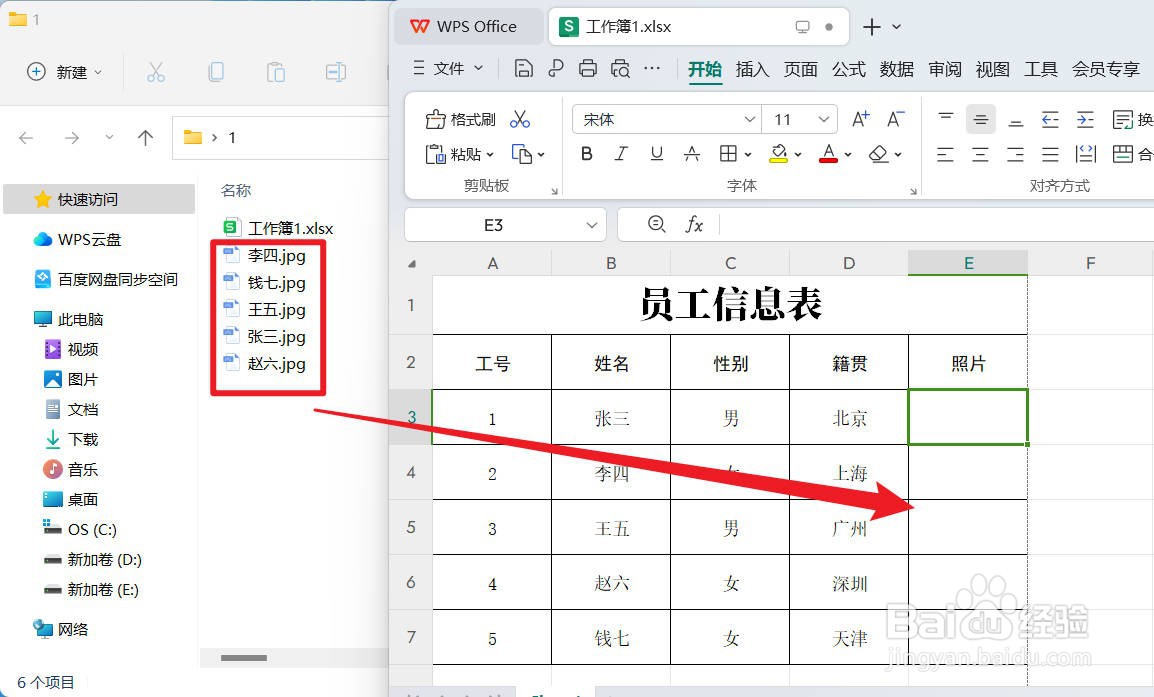Click the Paste (粘贴) icon in WPS

click(436, 154)
